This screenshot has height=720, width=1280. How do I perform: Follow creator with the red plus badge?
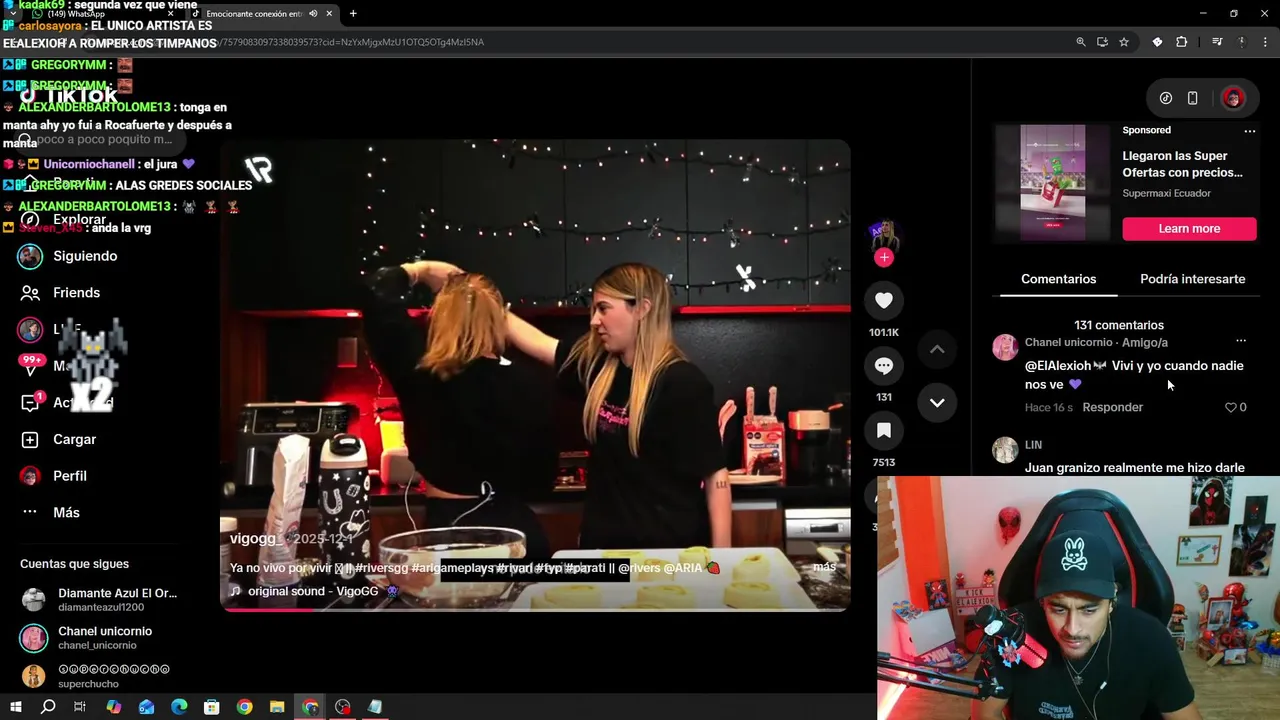click(x=883, y=258)
